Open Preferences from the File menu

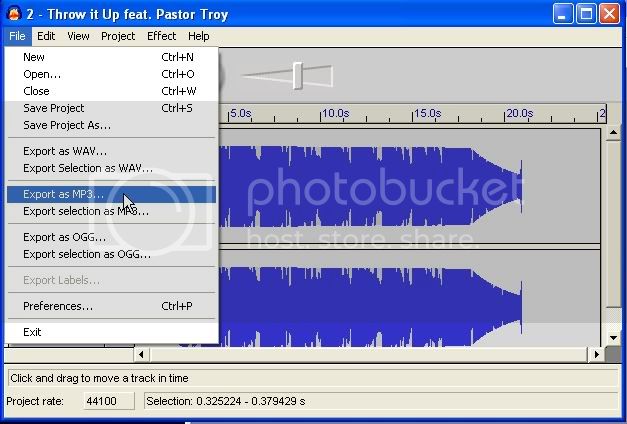[58, 306]
